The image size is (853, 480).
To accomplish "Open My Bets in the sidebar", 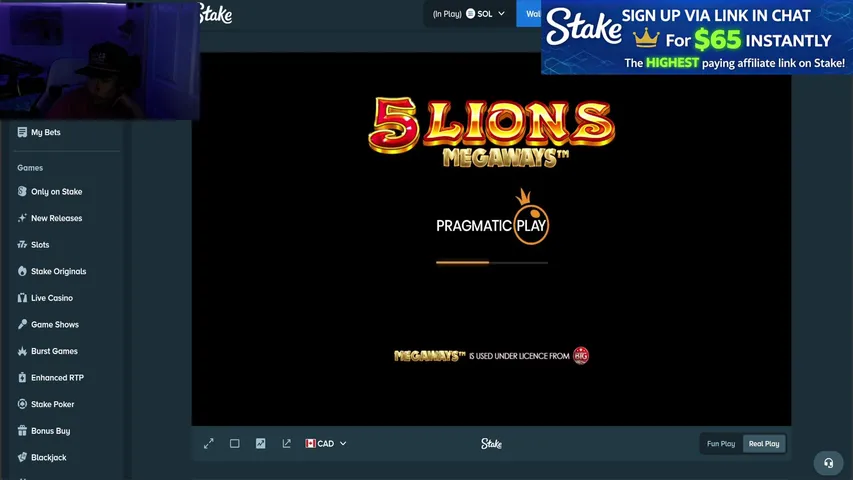I will click(46, 132).
